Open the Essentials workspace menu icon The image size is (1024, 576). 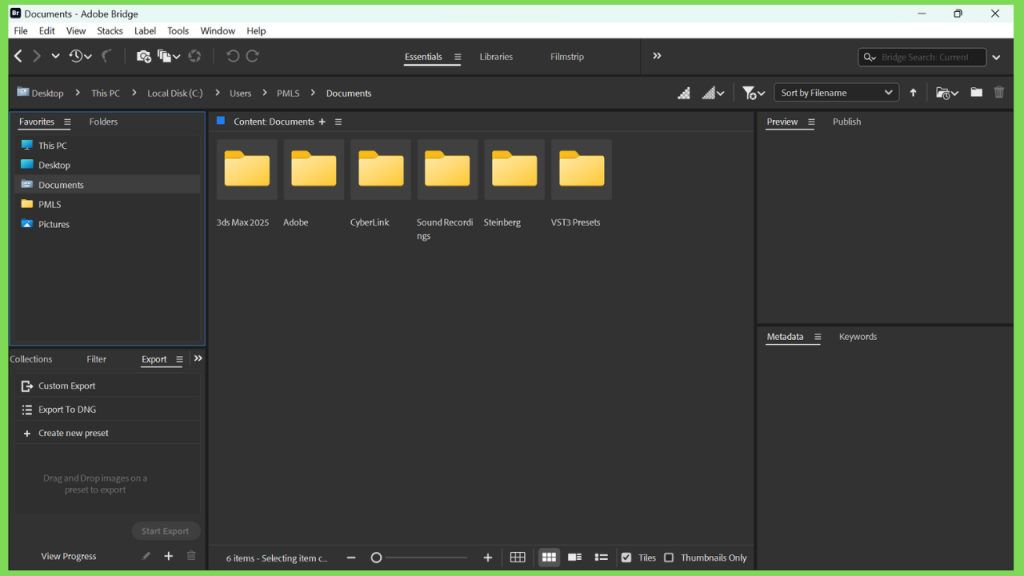[457, 57]
